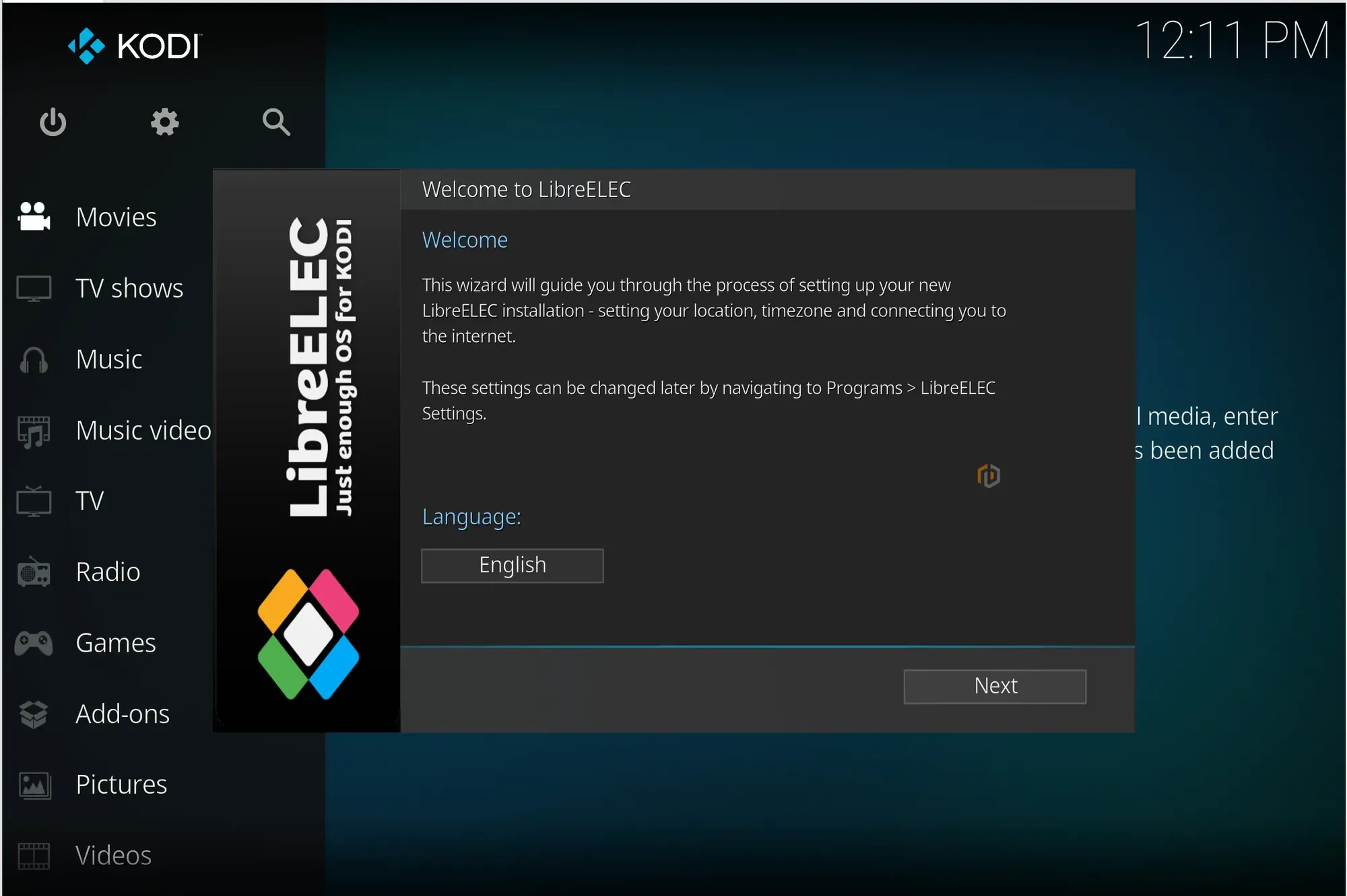Viewport: 1347px width, 896px height.
Task: Open the Movies menu item
Action: point(117,217)
